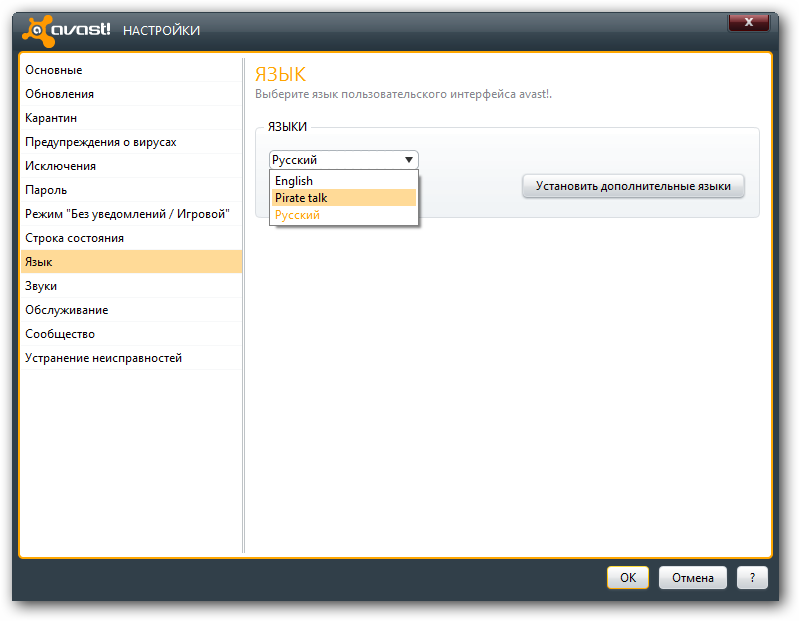Open the Сообщество section
The height and width of the screenshot is (621, 799).
click(x=131, y=333)
